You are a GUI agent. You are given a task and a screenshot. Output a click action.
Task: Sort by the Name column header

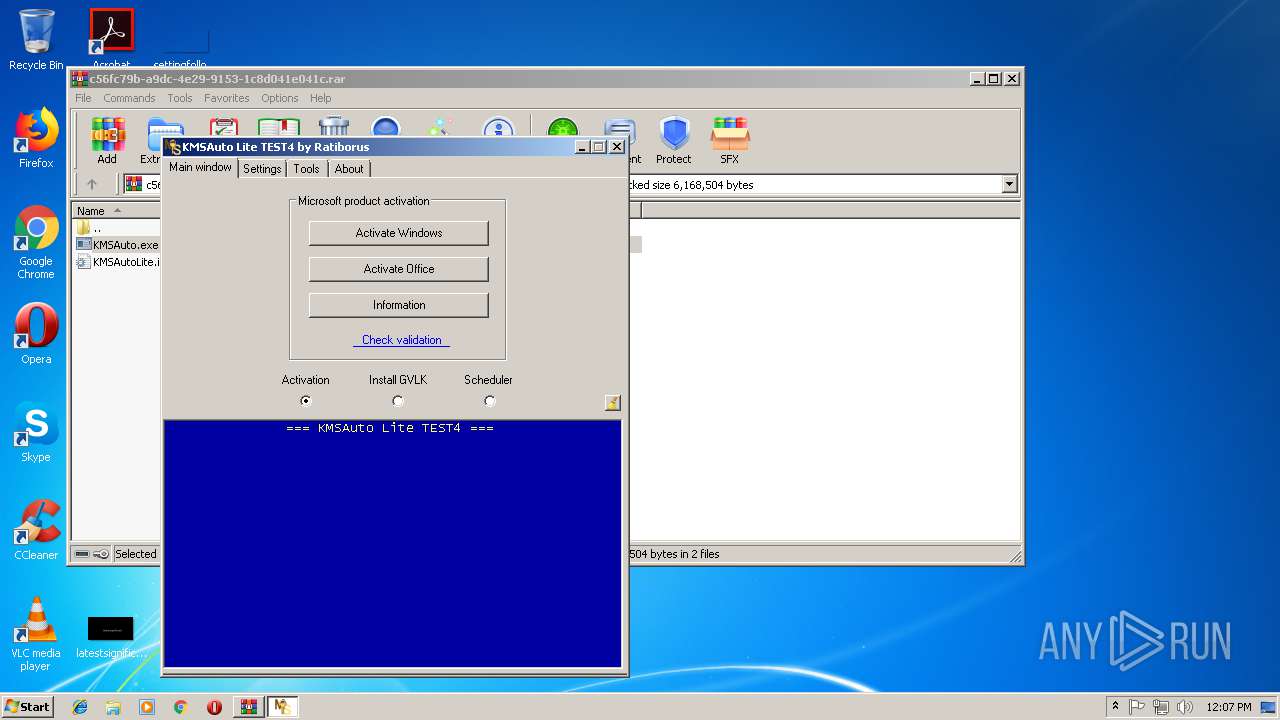117,211
